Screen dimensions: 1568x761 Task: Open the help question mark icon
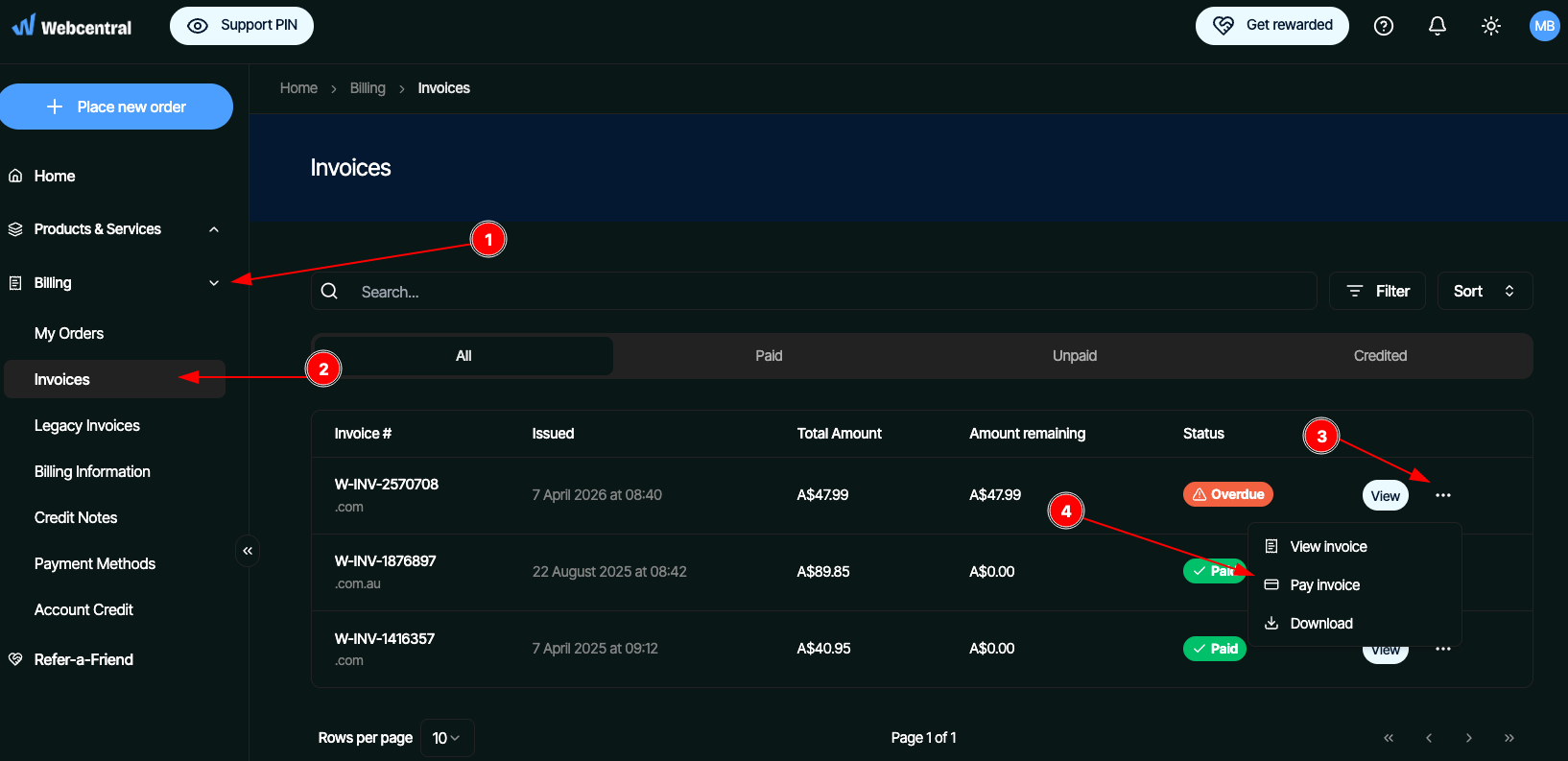tap(1383, 26)
